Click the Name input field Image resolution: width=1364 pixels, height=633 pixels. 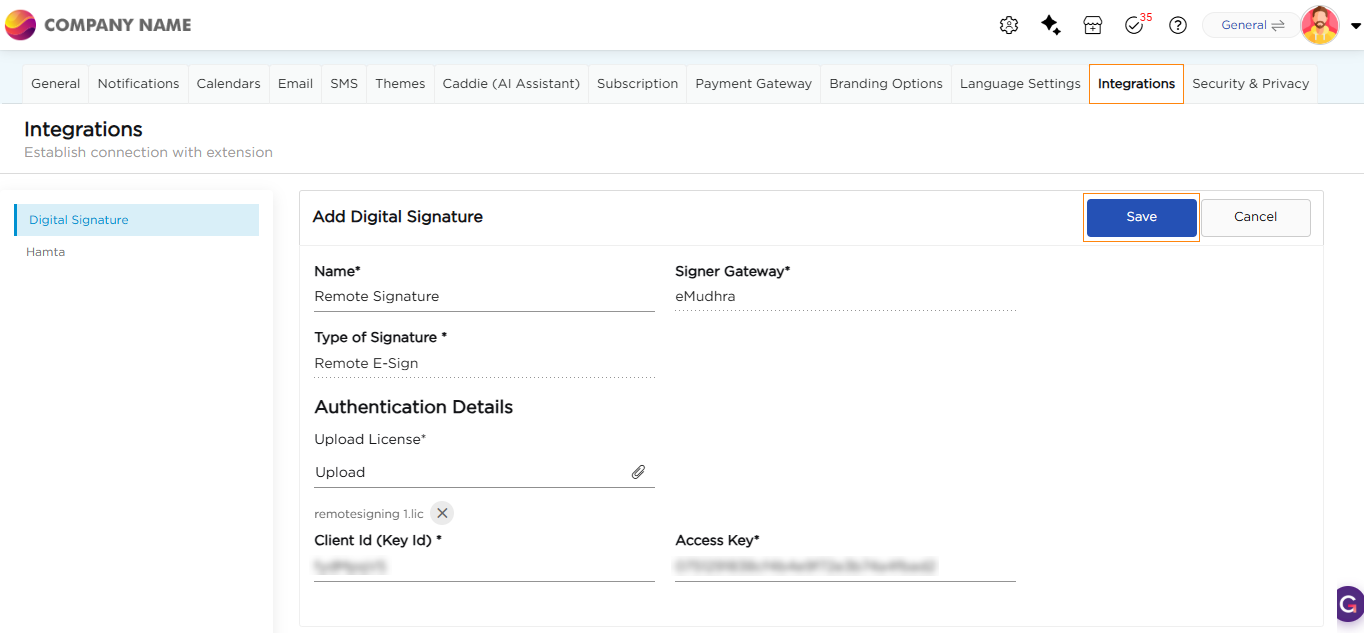[484, 297]
